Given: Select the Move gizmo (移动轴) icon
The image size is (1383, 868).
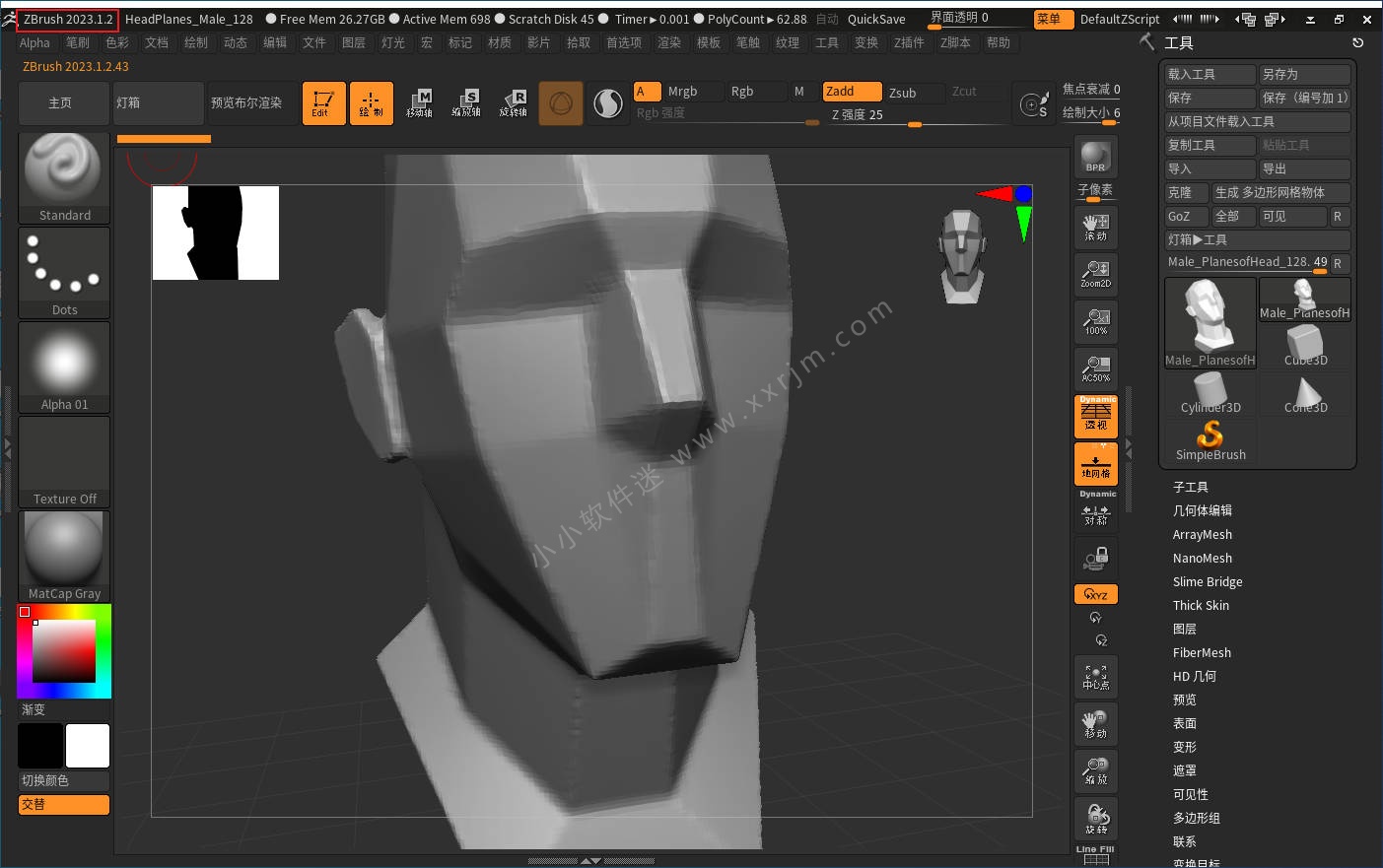Looking at the screenshot, I should tap(419, 102).
